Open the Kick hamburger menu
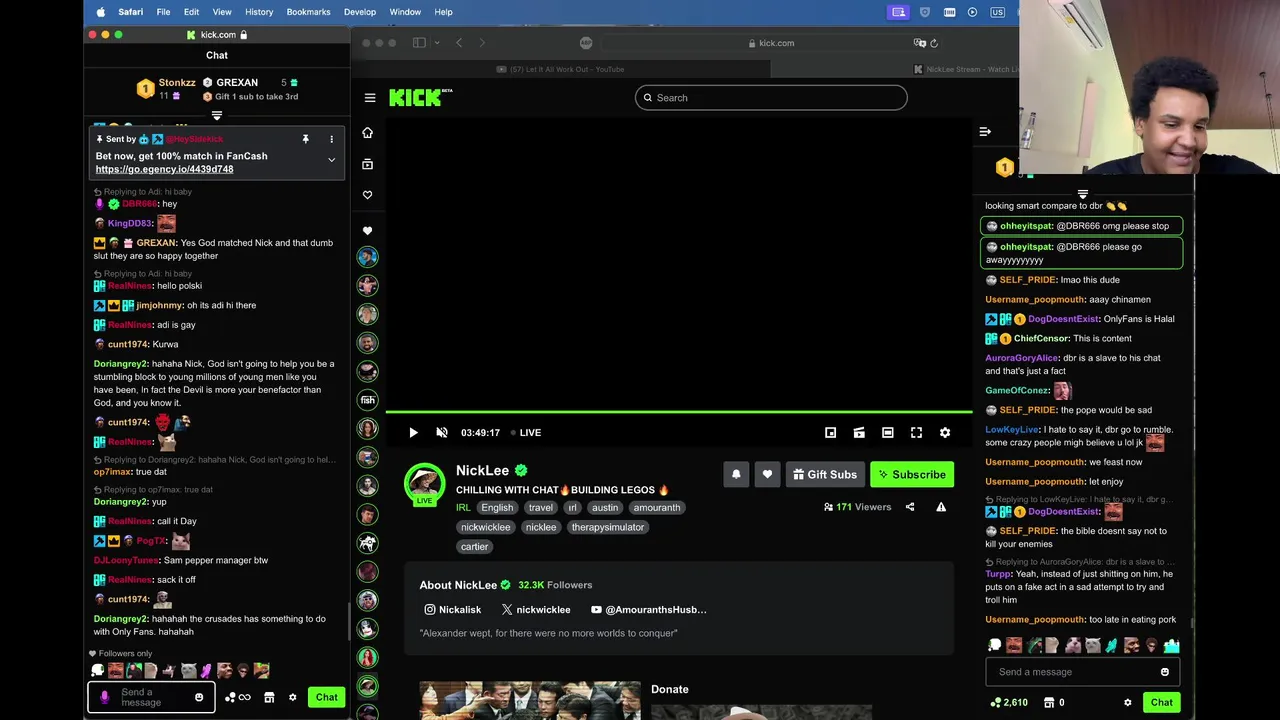 point(370,98)
